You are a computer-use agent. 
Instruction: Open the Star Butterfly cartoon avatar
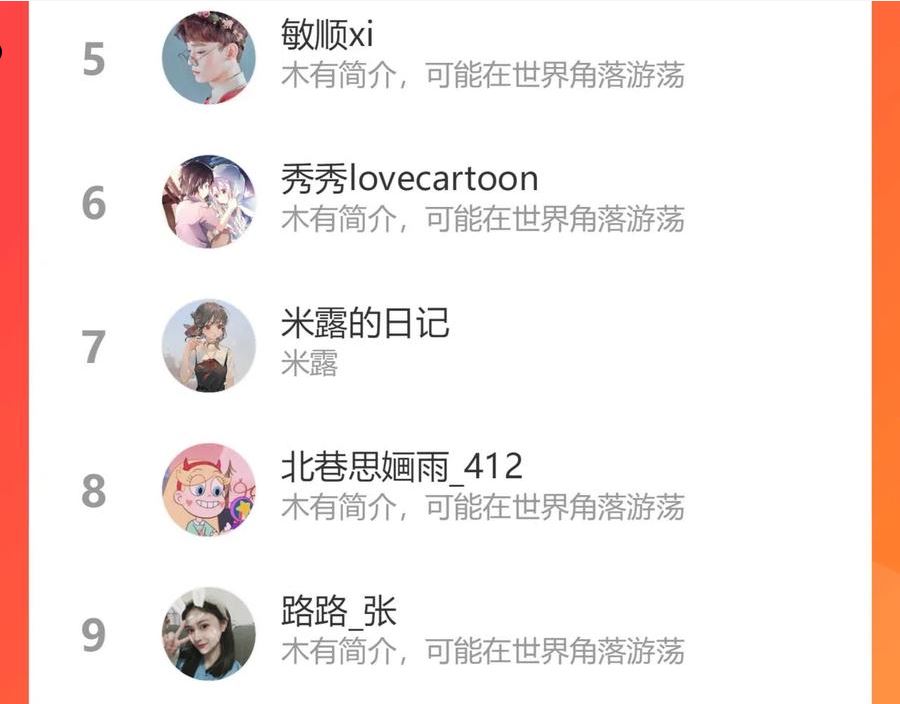[209, 489]
